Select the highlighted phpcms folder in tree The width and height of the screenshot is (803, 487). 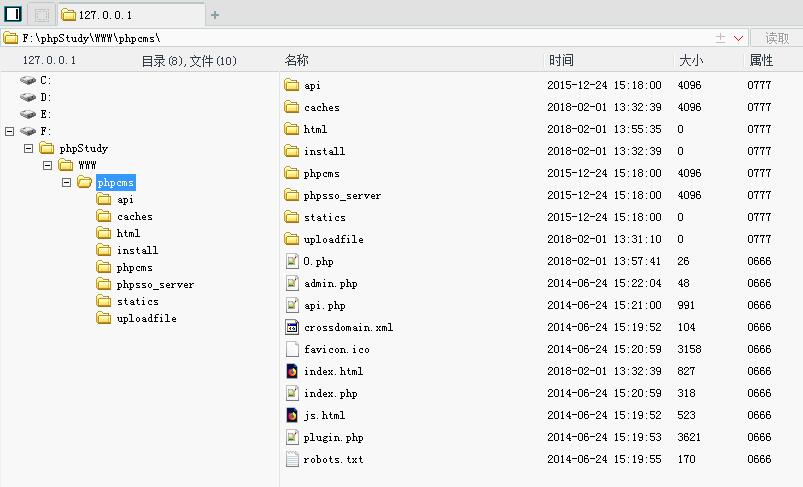(x=116, y=182)
